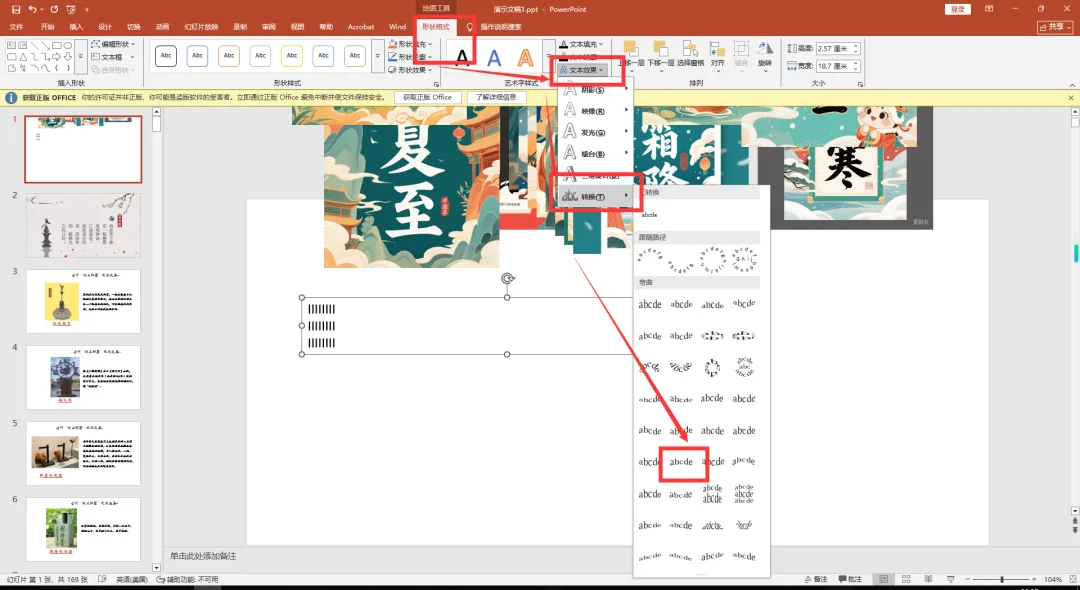Open the 棱台(B) submenu item
1080x590 pixels.
click(596, 154)
